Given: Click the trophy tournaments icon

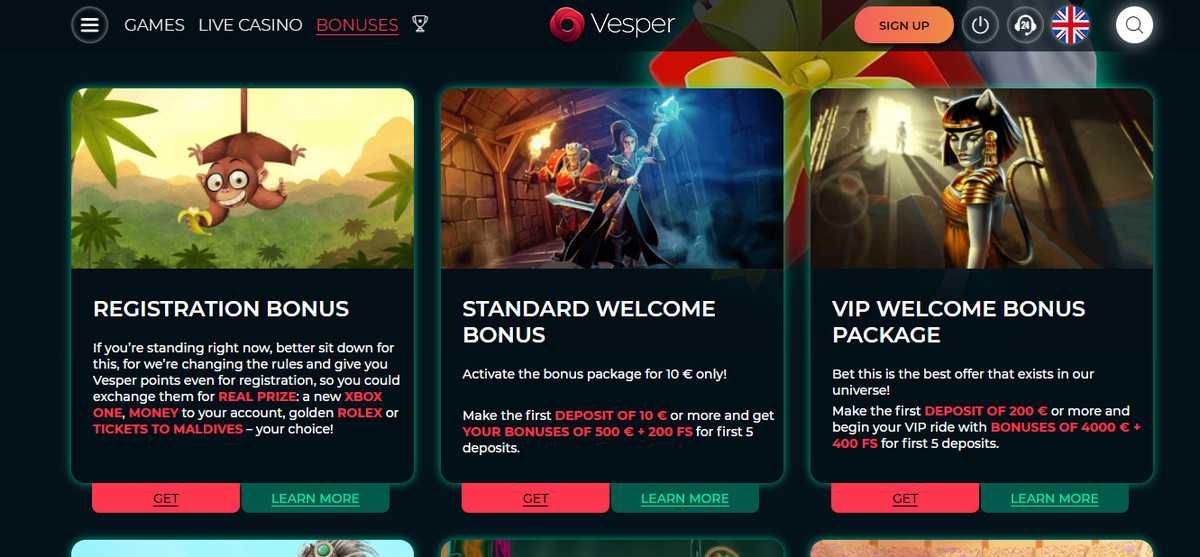Looking at the screenshot, I should [x=420, y=25].
